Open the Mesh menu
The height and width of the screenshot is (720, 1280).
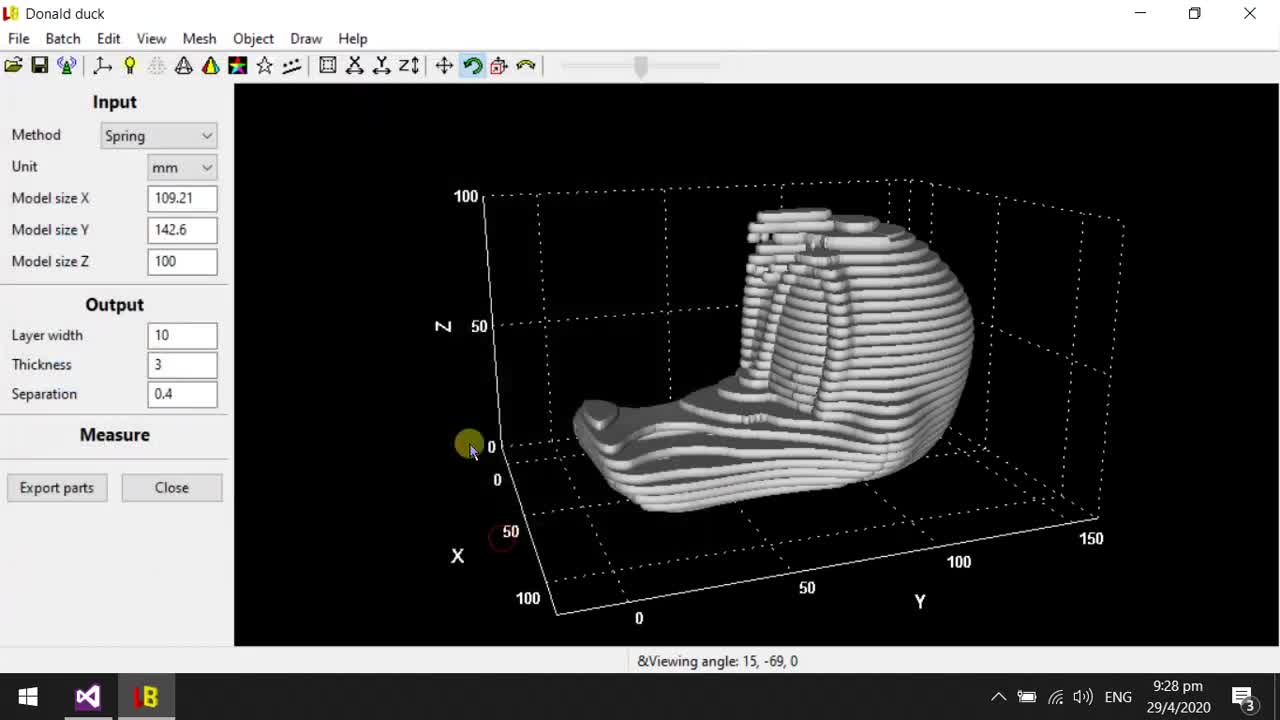pos(199,38)
